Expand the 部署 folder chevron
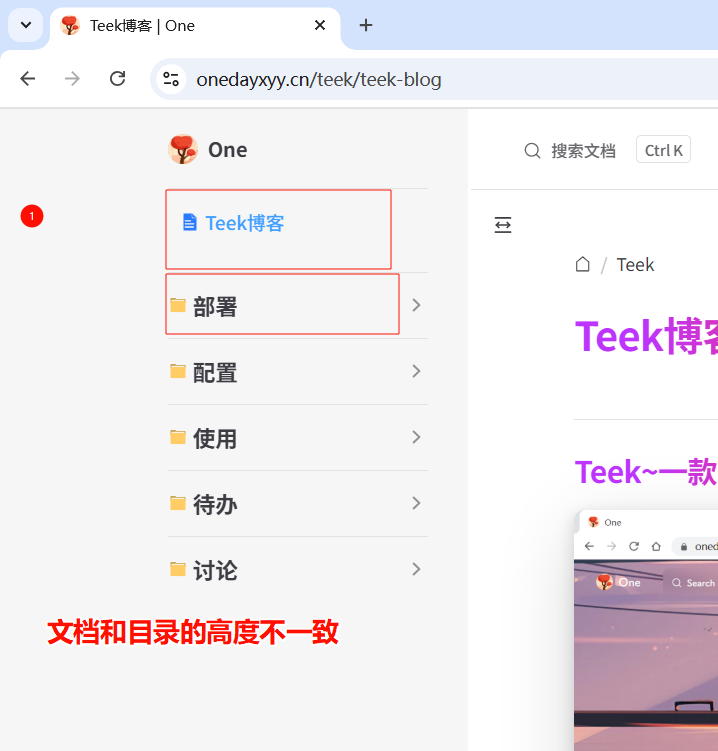Screen dimensions: 718x751 point(416,305)
